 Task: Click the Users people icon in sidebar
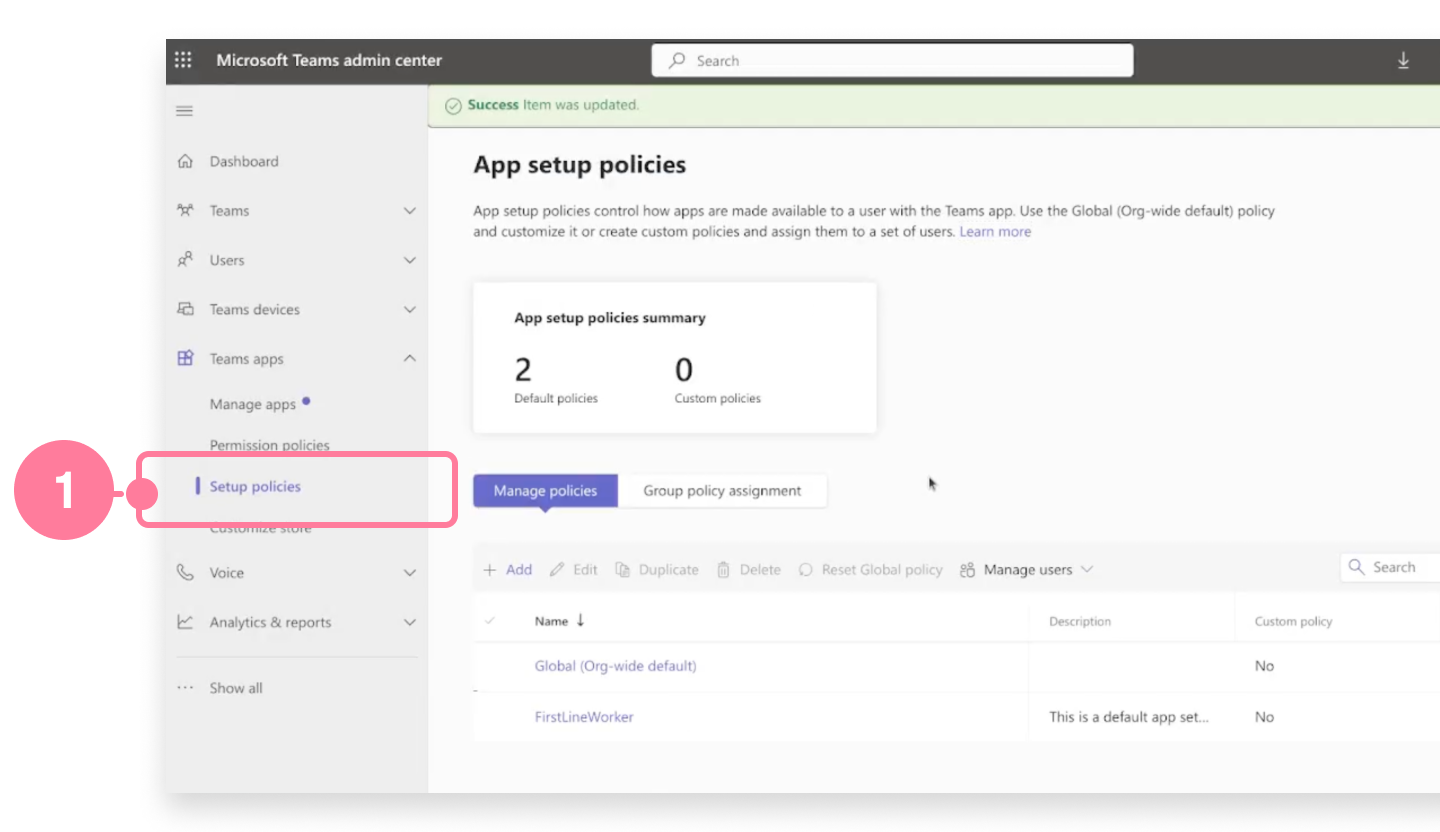click(184, 260)
